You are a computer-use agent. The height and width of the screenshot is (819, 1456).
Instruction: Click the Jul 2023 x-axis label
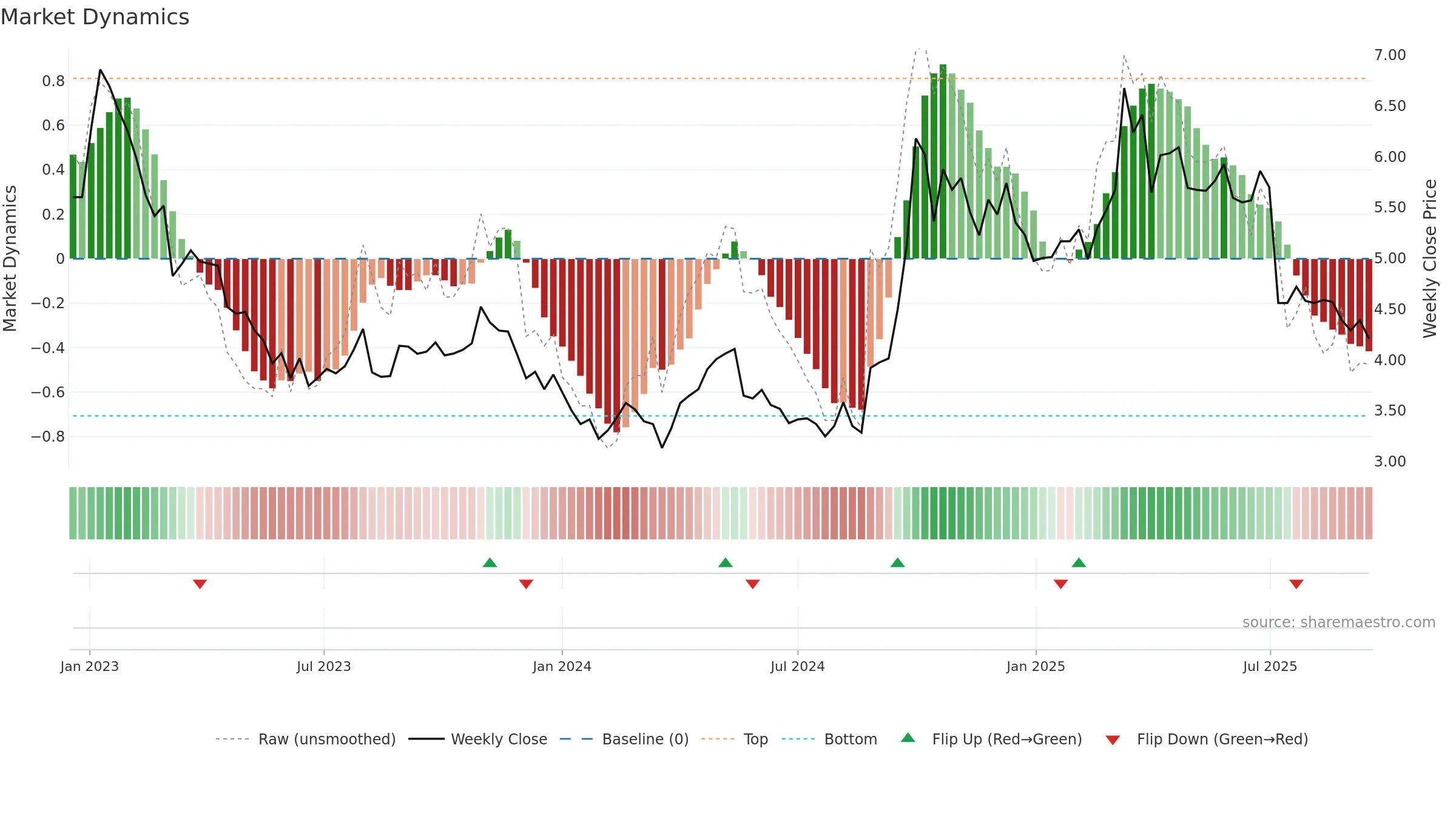pyautogui.click(x=324, y=666)
